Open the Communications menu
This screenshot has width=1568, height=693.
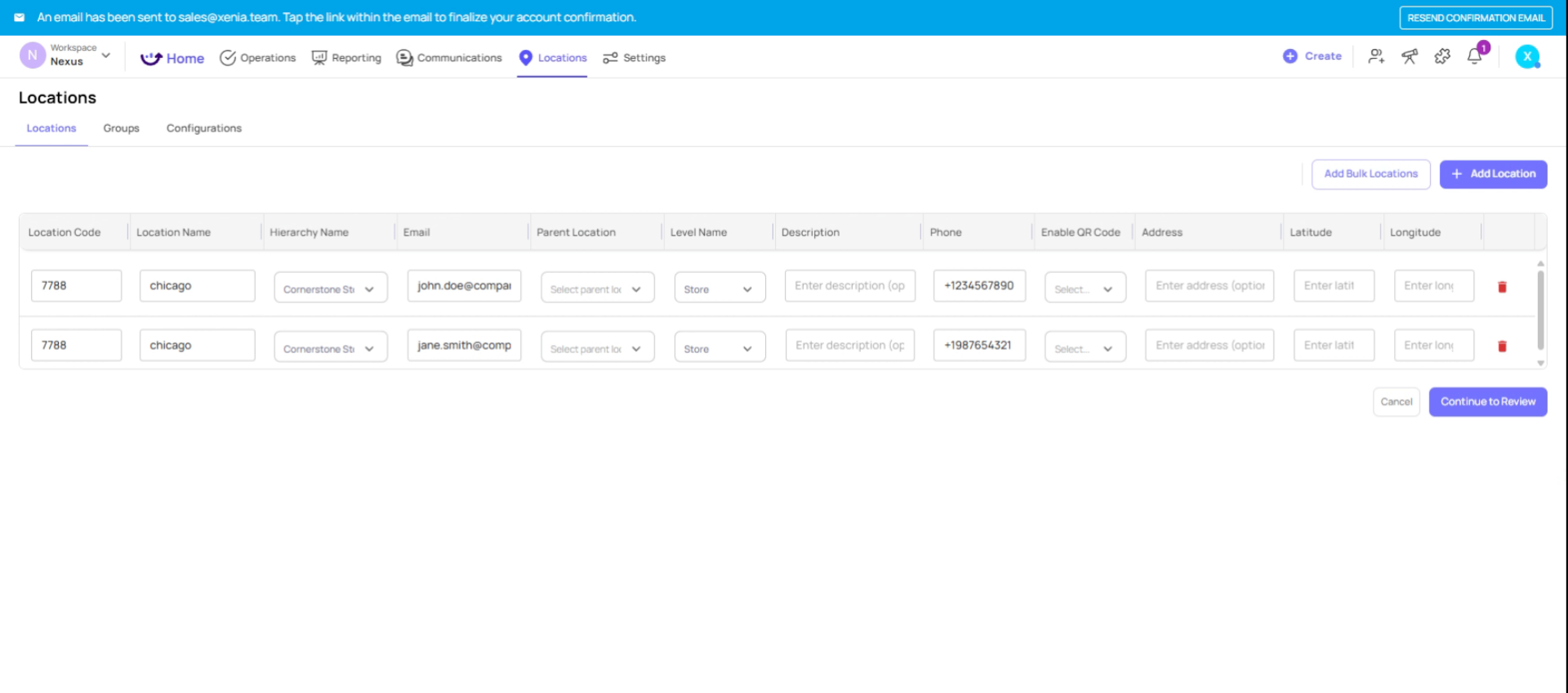point(449,58)
